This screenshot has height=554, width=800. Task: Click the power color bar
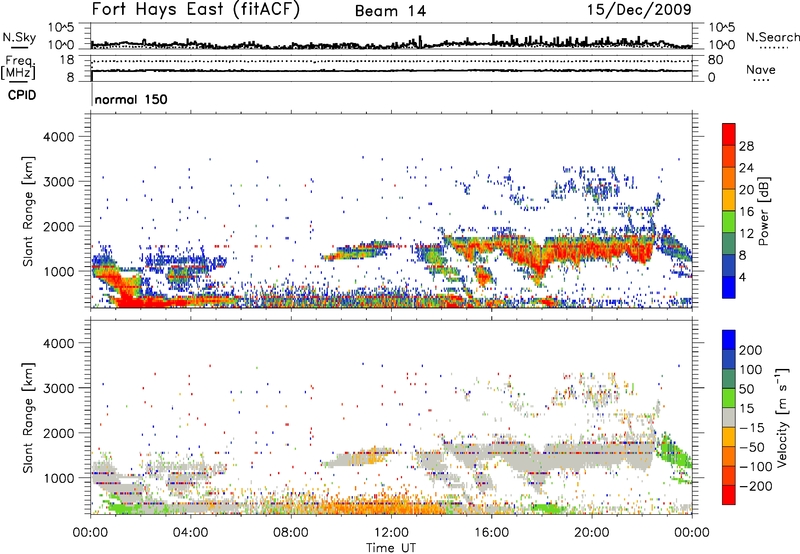coord(729,210)
